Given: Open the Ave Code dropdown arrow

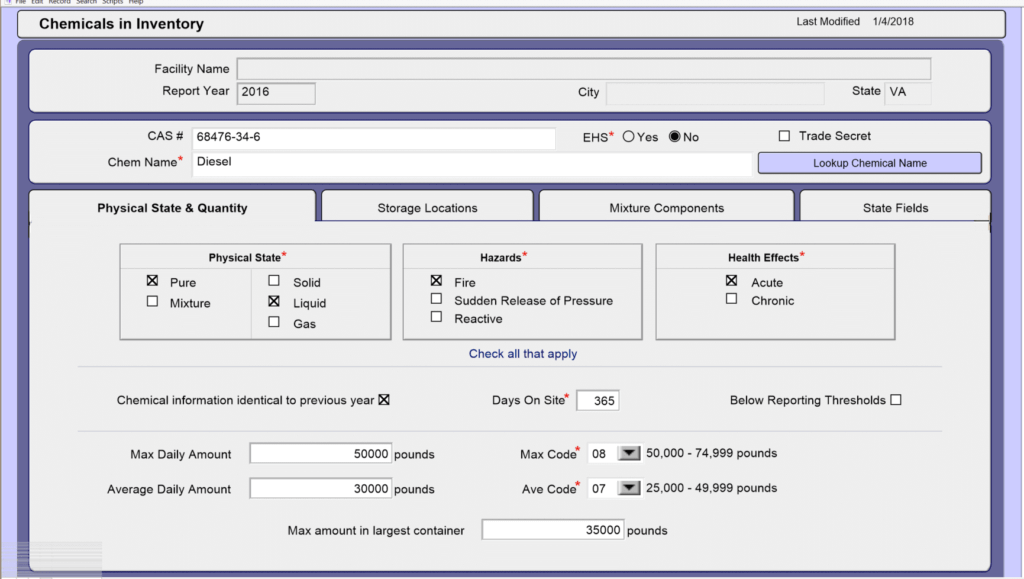Looking at the screenshot, I should tap(629, 488).
